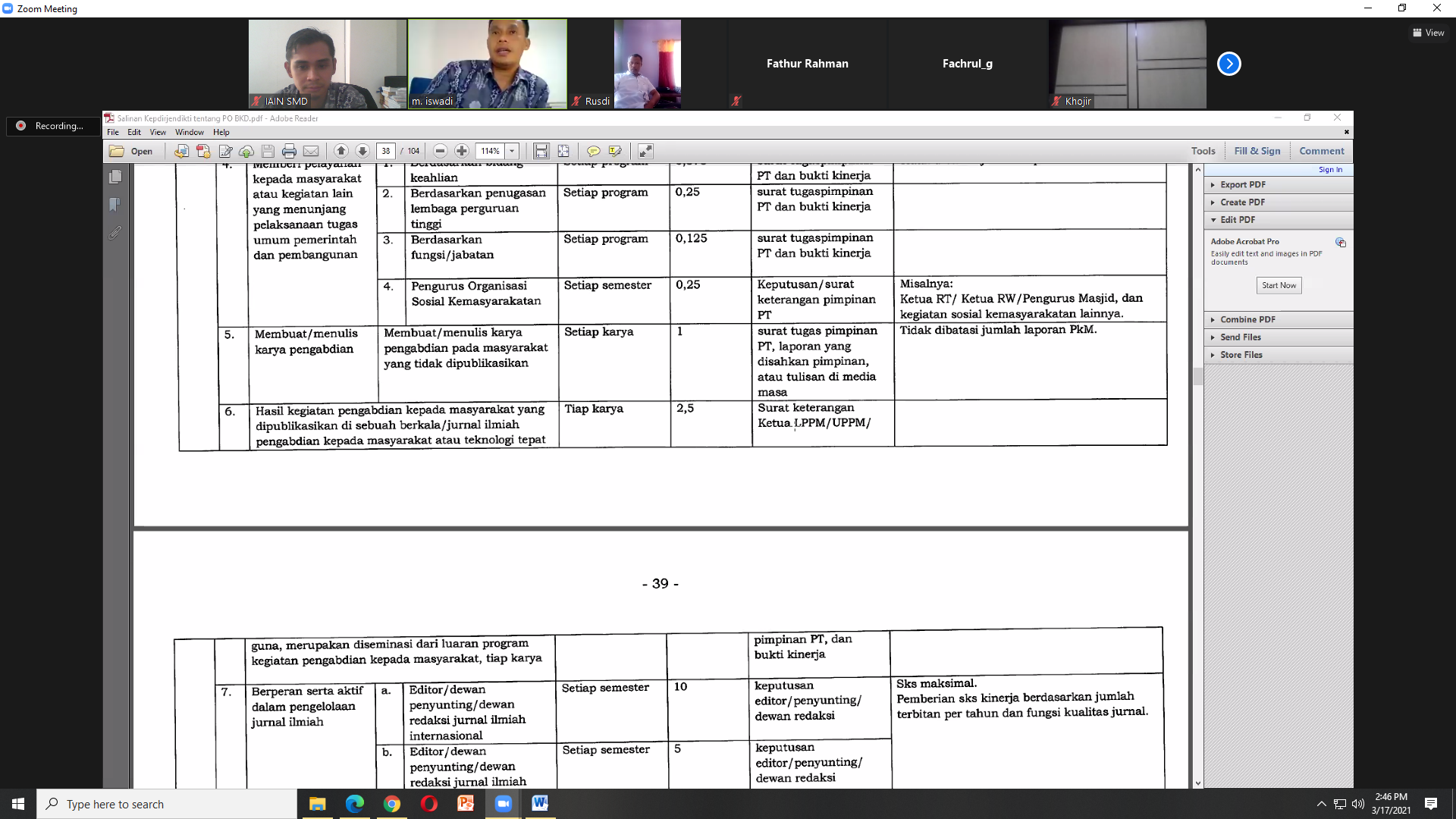Print the document using the printer icon
The height and width of the screenshot is (819, 1456).
coord(289,151)
